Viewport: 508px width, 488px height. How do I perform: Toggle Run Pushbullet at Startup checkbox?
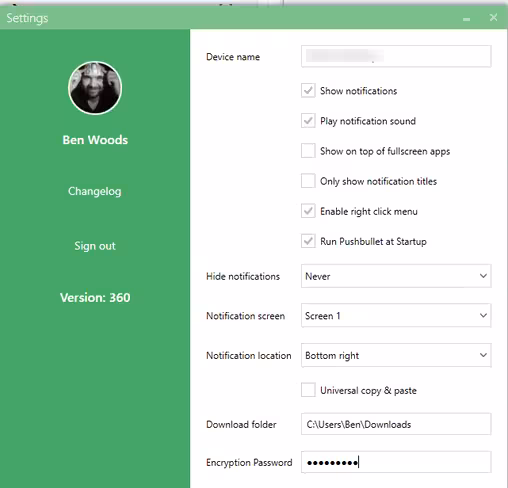click(308, 241)
